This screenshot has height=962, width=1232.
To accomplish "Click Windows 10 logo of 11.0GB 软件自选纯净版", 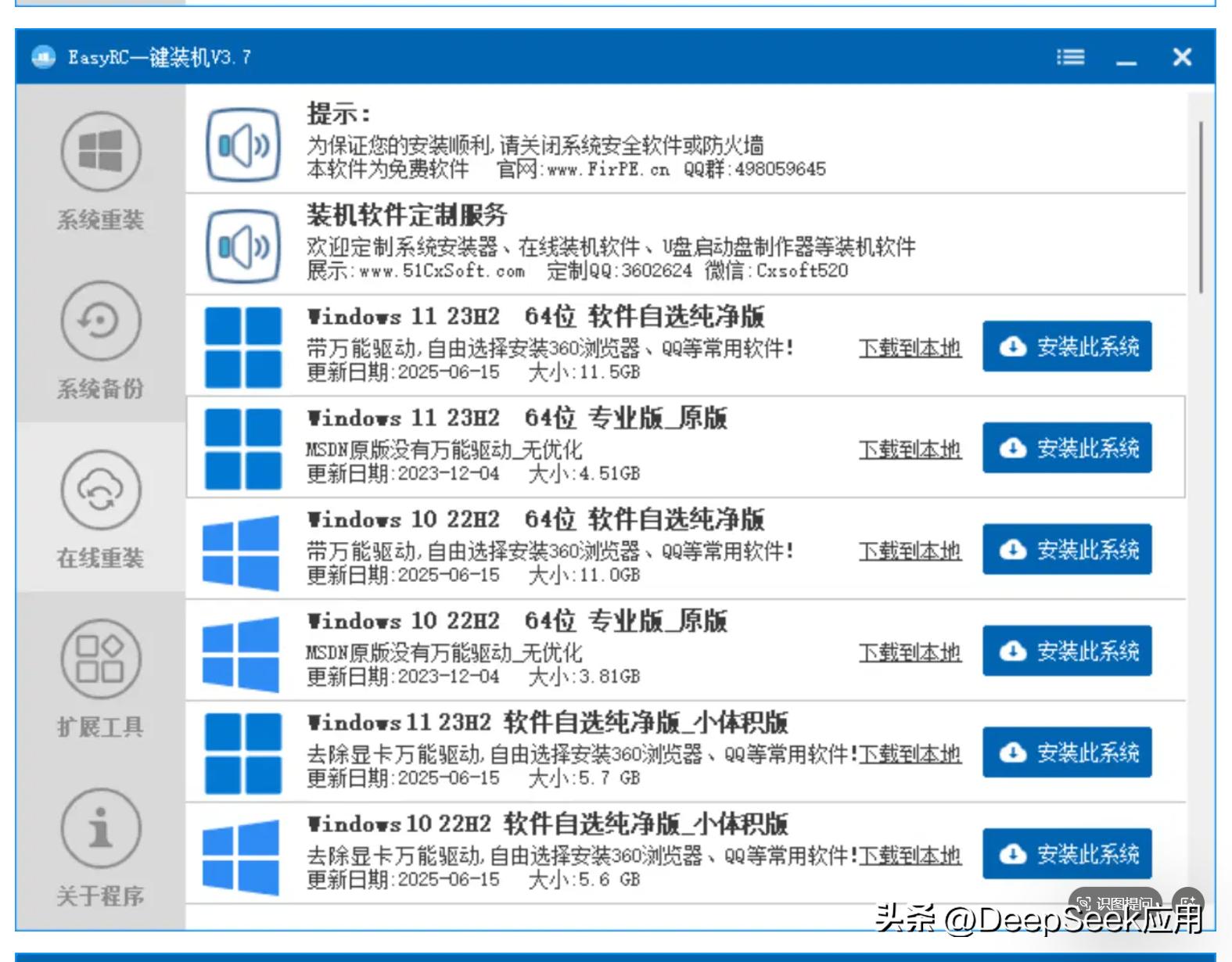I will click(241, 551).
